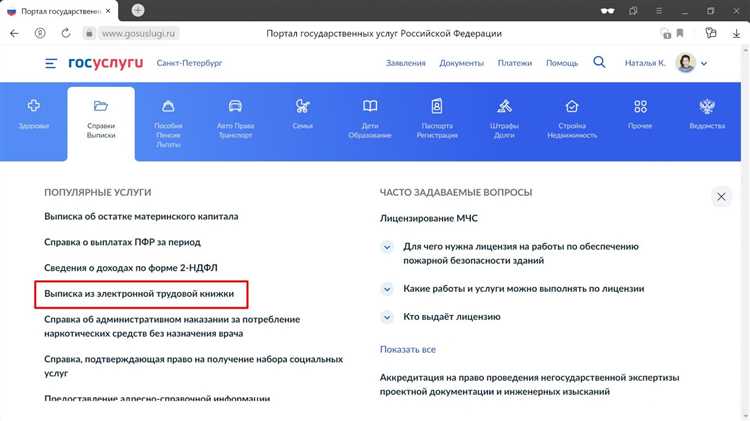The height and width of the screenshot is (421, 750).
Task: Open the user profile dropdown Наталья К.
Action: click(691, 63)
